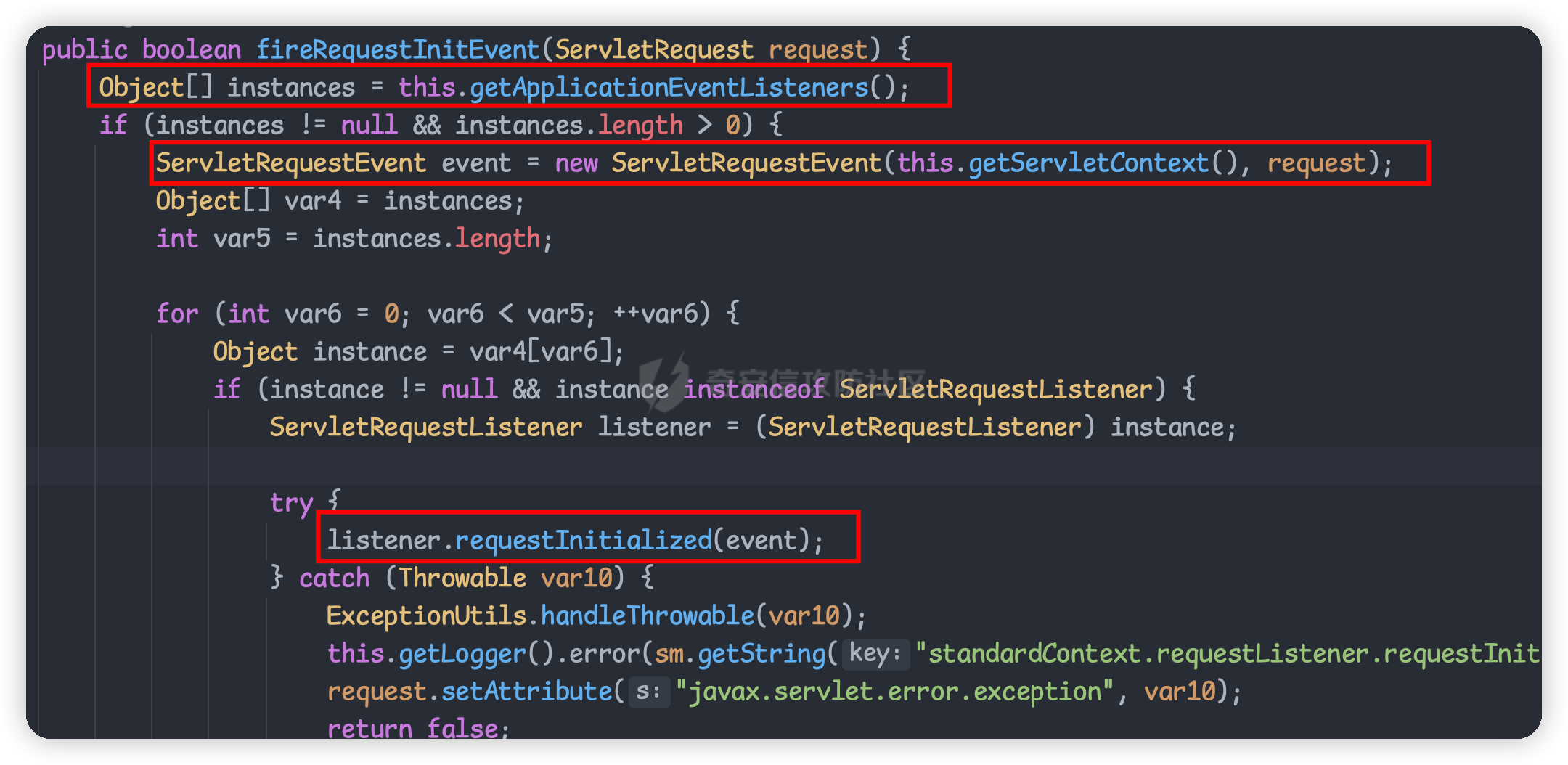This screenshot has width=1568, height=765.
Task: Click the handleThrowable method call
Action: point(648,615)
